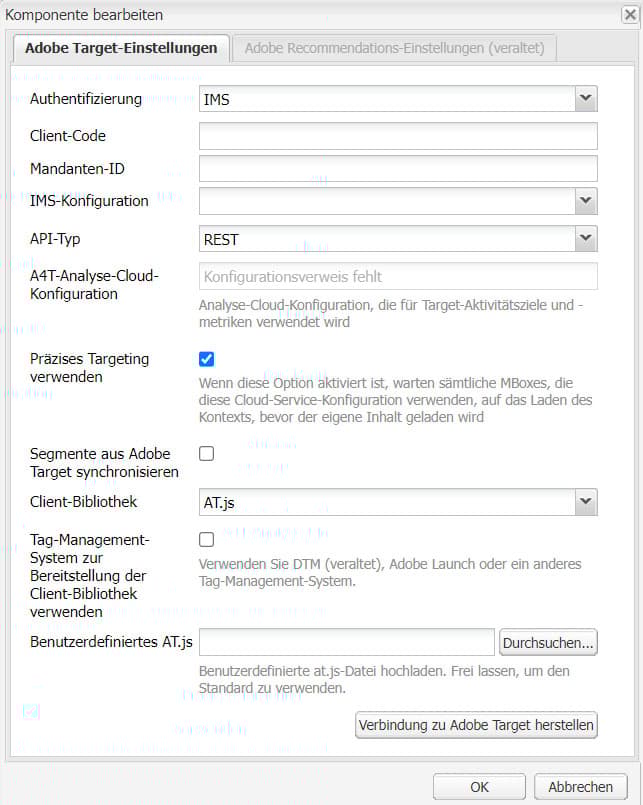Click the Benutzerdefiniertes AT.js file field
The width and height of the screenshot is (643, 805).
[347, 642]
